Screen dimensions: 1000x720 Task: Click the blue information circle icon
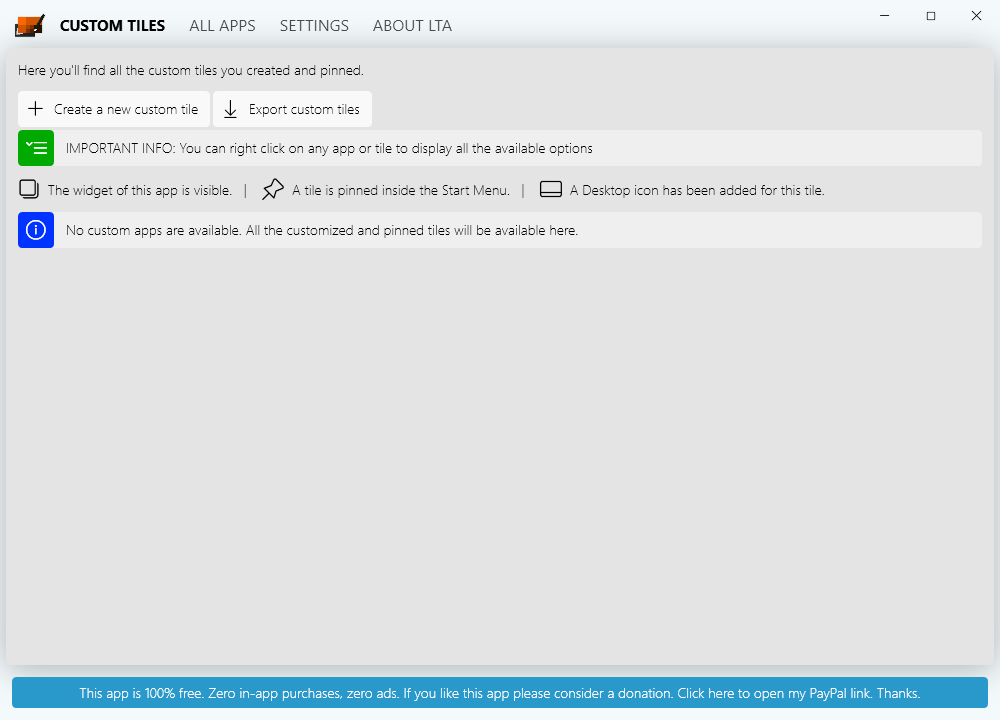pos(36,230)
